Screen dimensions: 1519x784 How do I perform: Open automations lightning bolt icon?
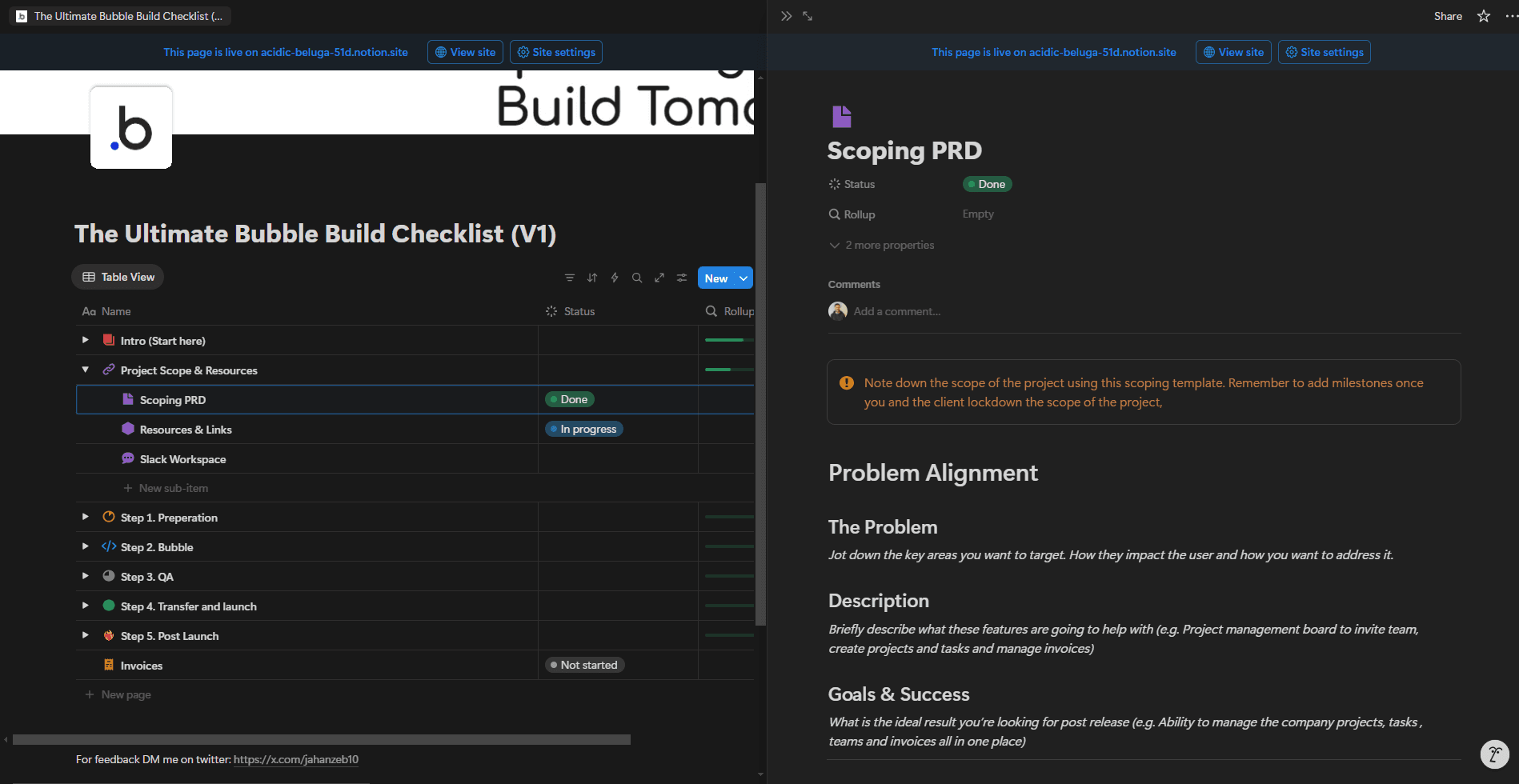pos(615,278)
